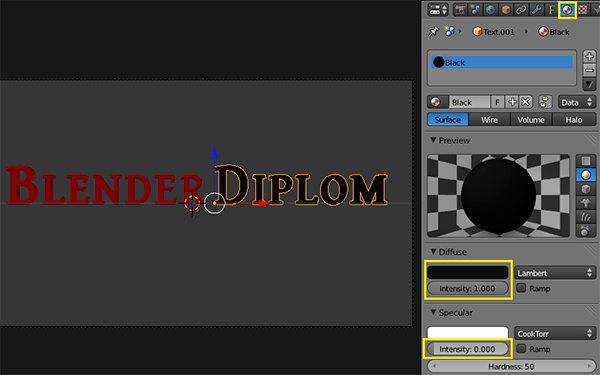Switch to Volume material type
The image size is (600, 375).
click(x=531, y=120)
